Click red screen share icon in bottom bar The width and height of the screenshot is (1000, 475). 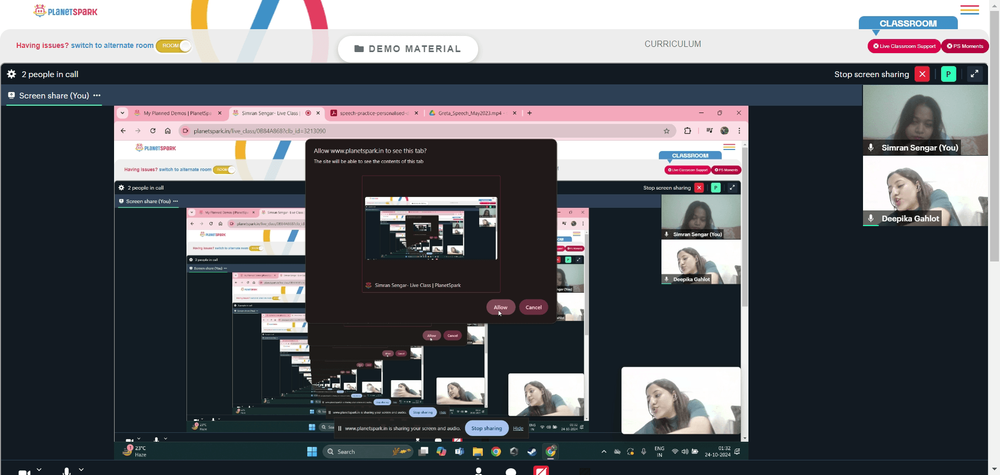tap(541, 471)
